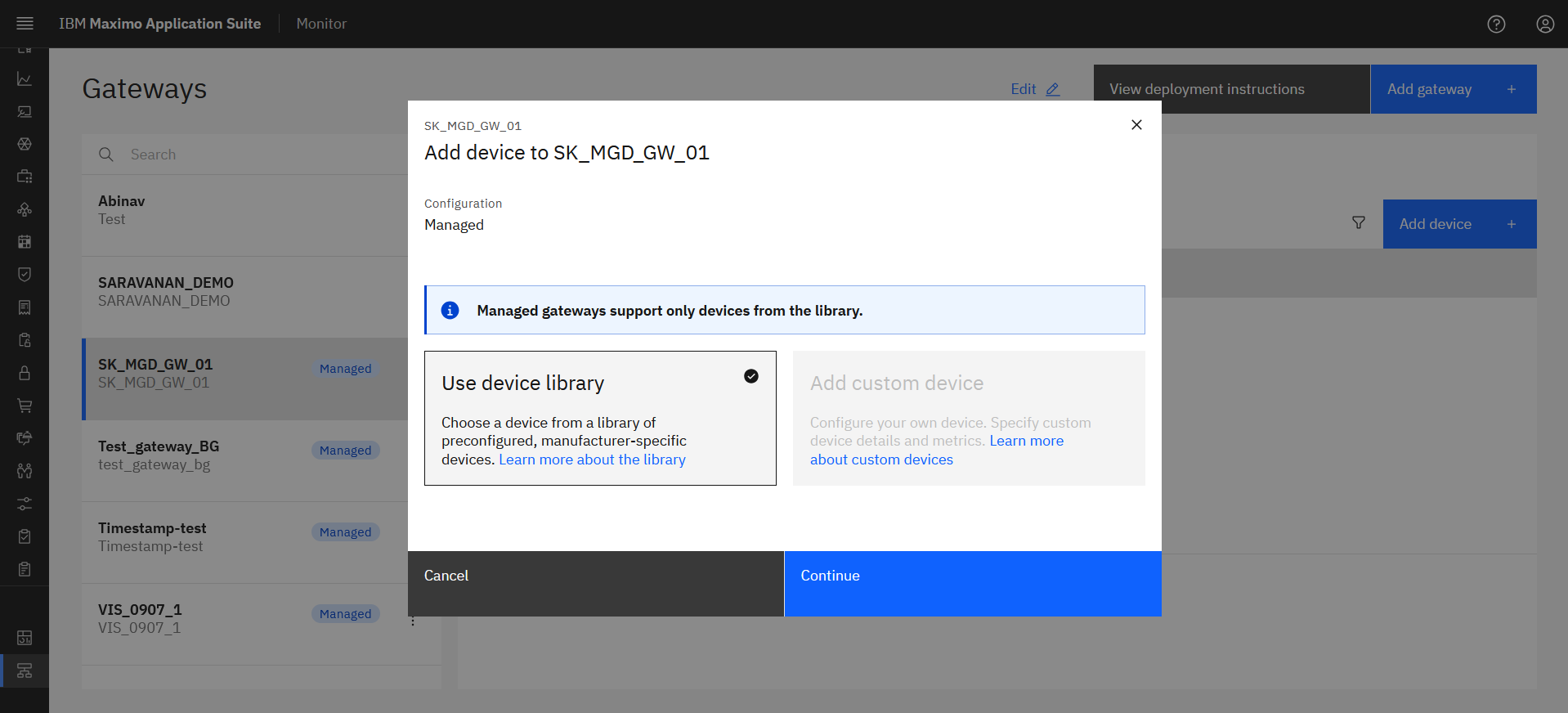Screen dimensions: 1568x713
Task: Click the search magnifier icon
Action: (106, 155)
